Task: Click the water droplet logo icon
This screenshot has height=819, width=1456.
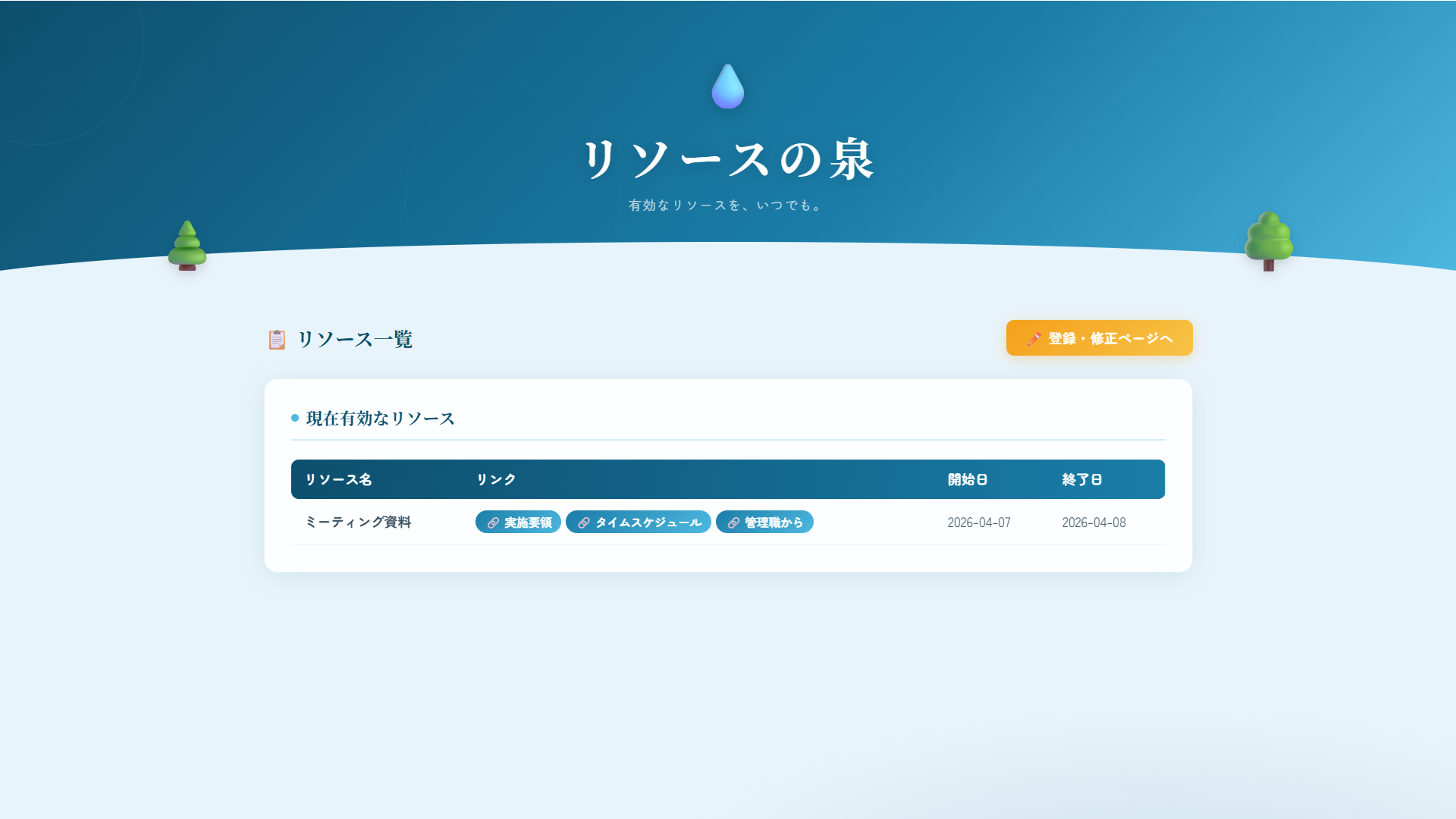Action: [727, 86]
